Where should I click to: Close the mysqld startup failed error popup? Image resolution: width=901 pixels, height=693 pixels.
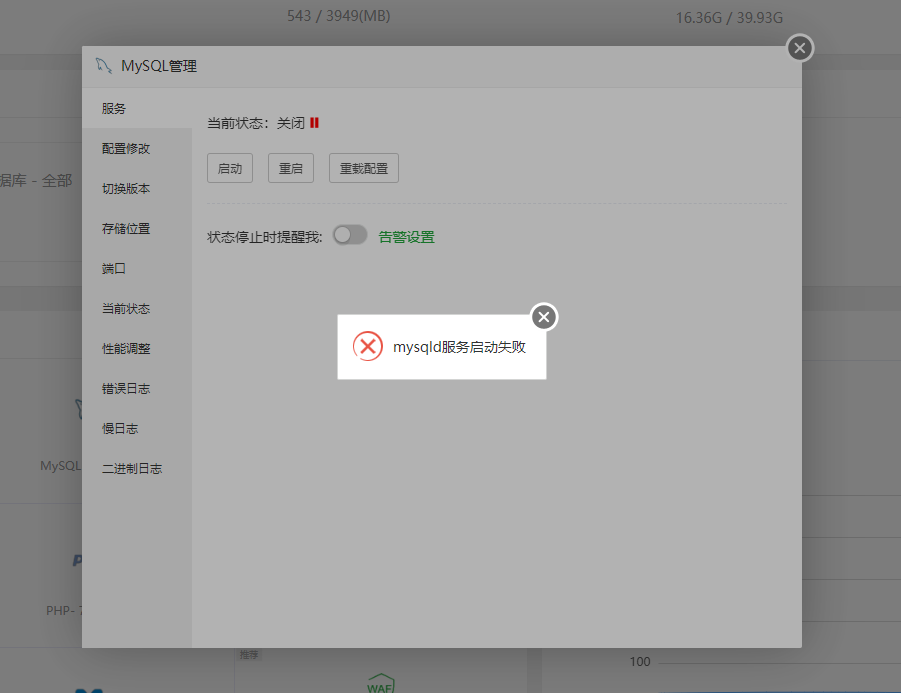click(544, 317)
